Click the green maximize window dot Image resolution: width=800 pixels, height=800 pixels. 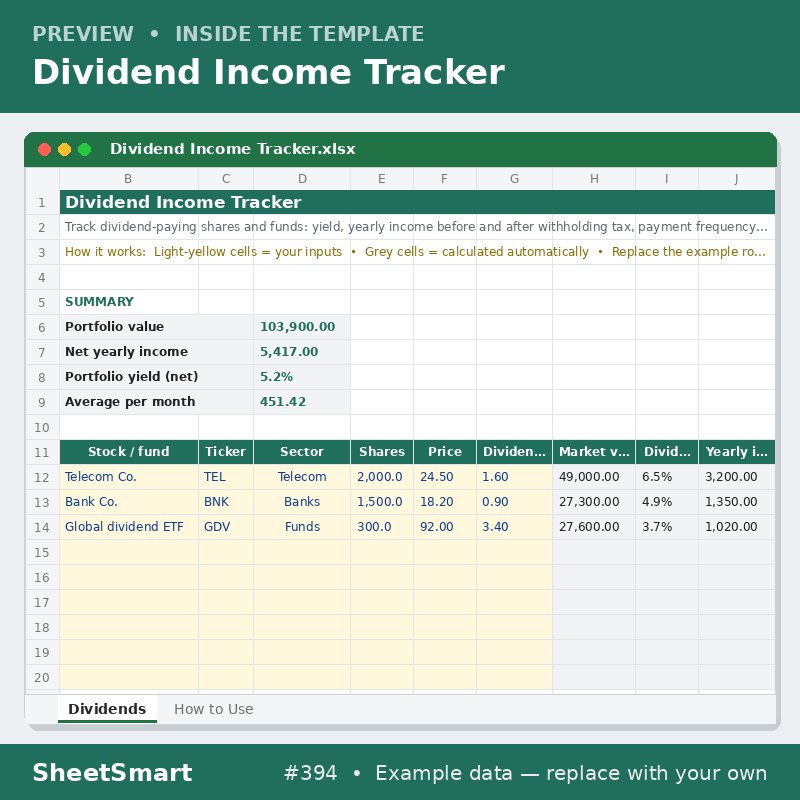coord(85,149)
